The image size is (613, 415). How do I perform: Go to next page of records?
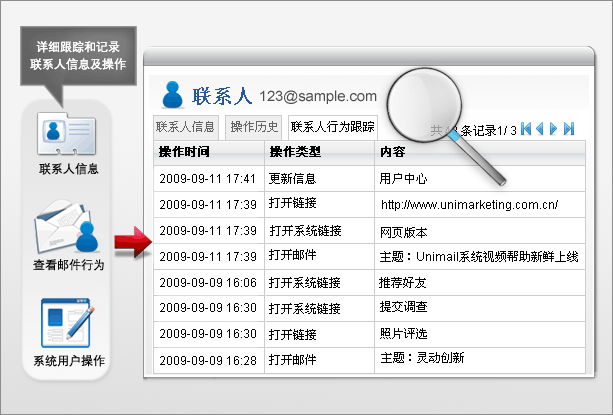[x=553, y=129]
